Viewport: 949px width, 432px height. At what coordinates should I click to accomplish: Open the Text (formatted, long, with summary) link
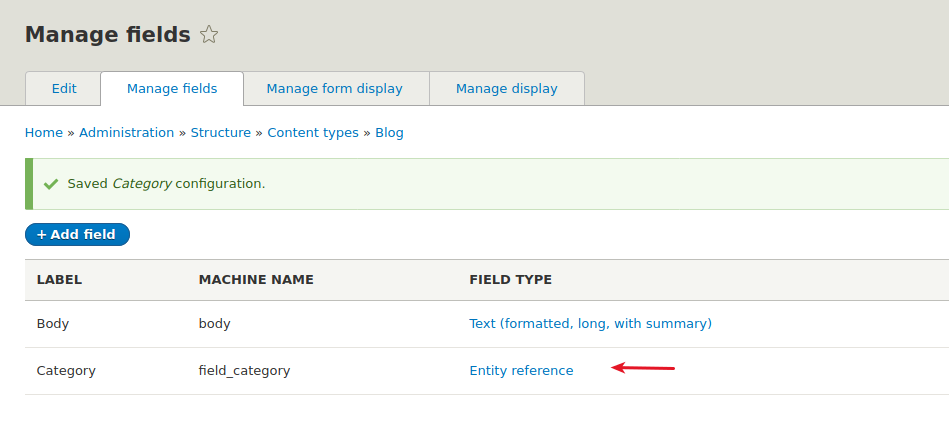pos(590,324)
